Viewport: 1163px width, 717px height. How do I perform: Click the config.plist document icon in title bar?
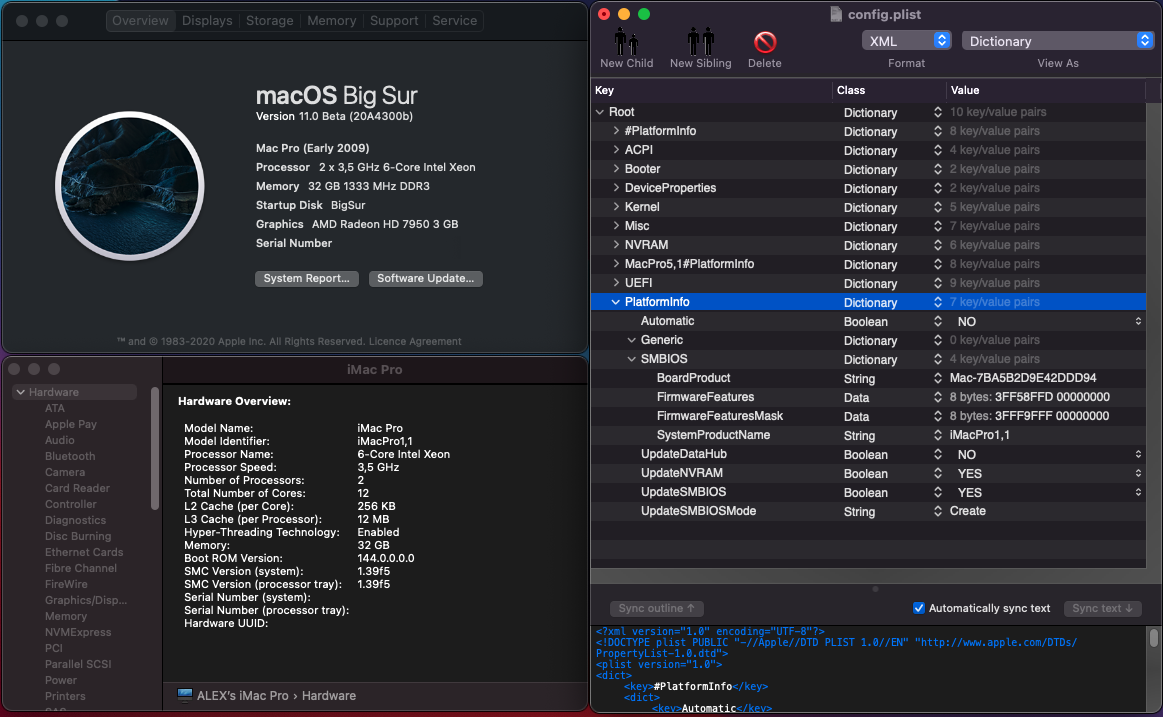(x=836, y=14)
